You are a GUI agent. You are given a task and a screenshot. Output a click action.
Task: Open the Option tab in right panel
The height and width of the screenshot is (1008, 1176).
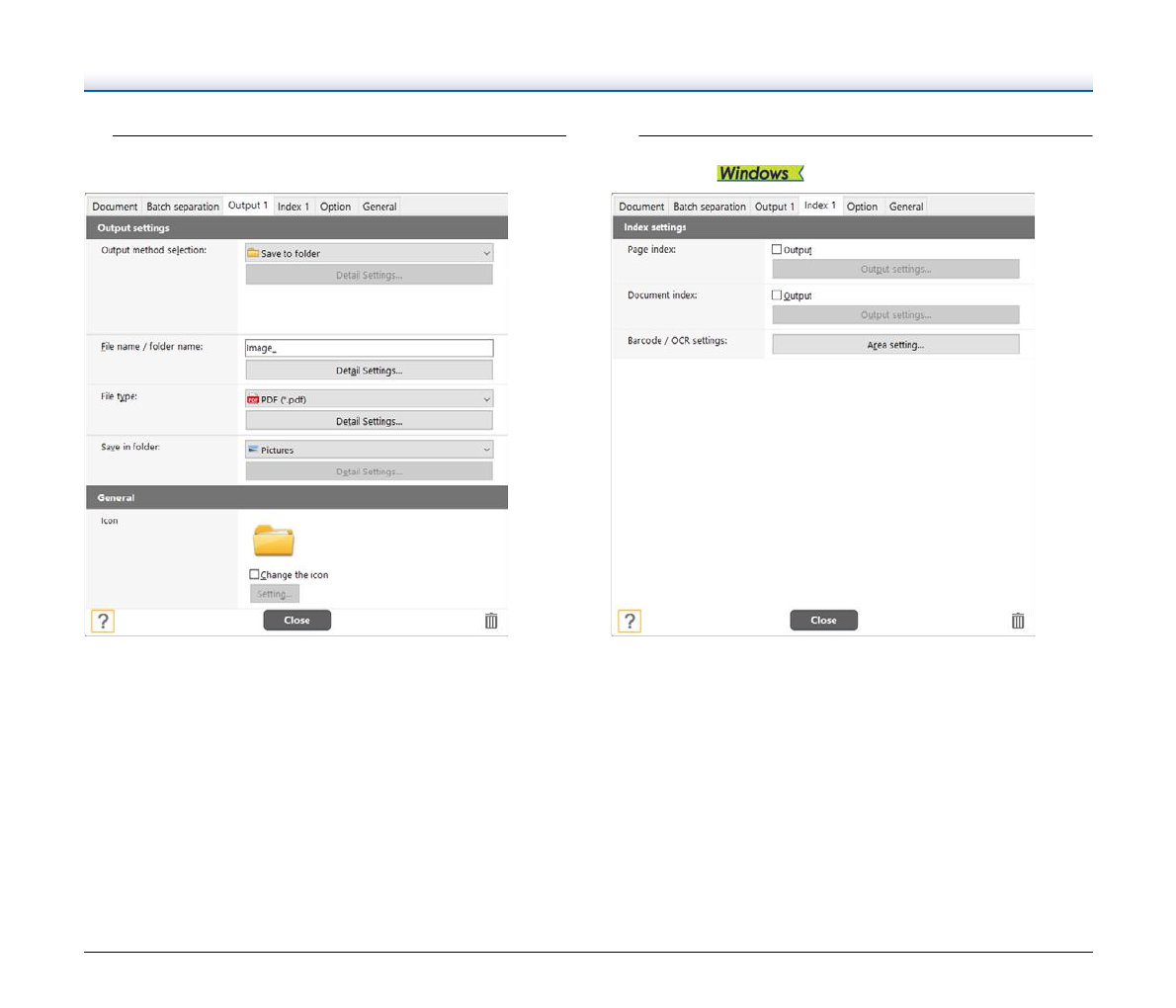coord(862,207)
